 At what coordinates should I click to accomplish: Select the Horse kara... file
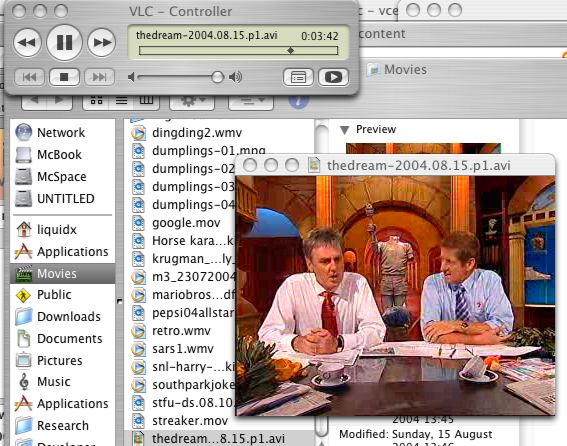(183, 241)
